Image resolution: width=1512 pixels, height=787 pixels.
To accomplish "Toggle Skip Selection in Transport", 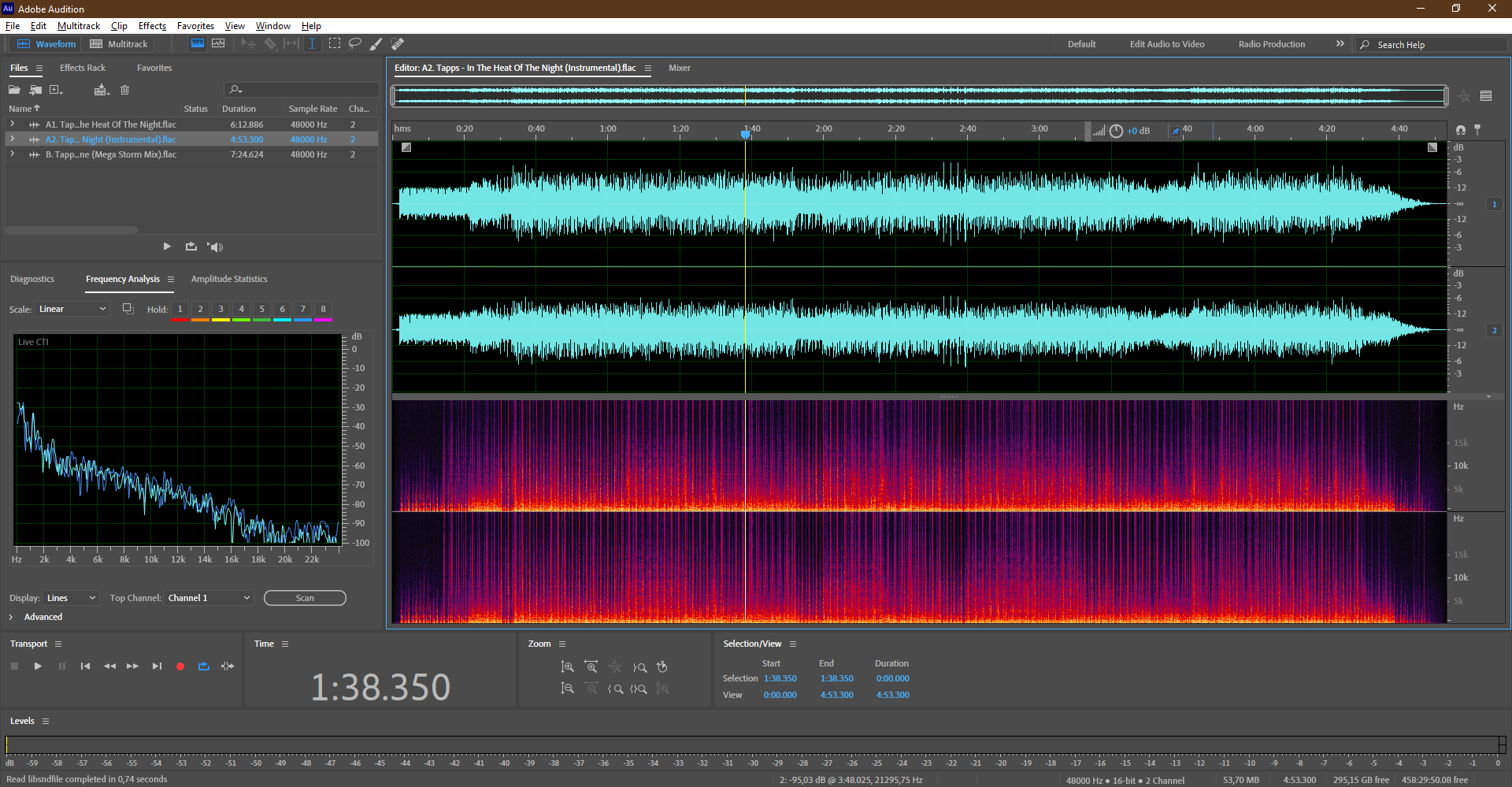I will coord(228,666).
